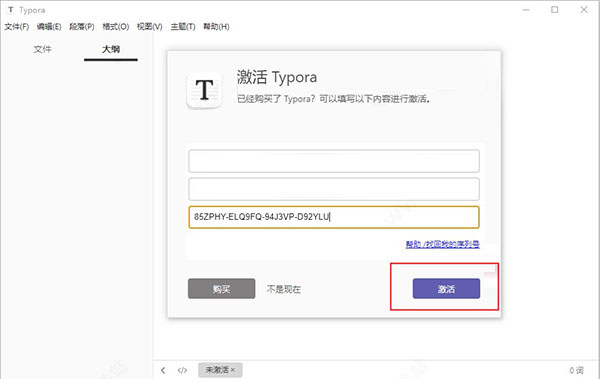600x379 pixels.
Task: Minimize the Typora window
Action: 526,10
